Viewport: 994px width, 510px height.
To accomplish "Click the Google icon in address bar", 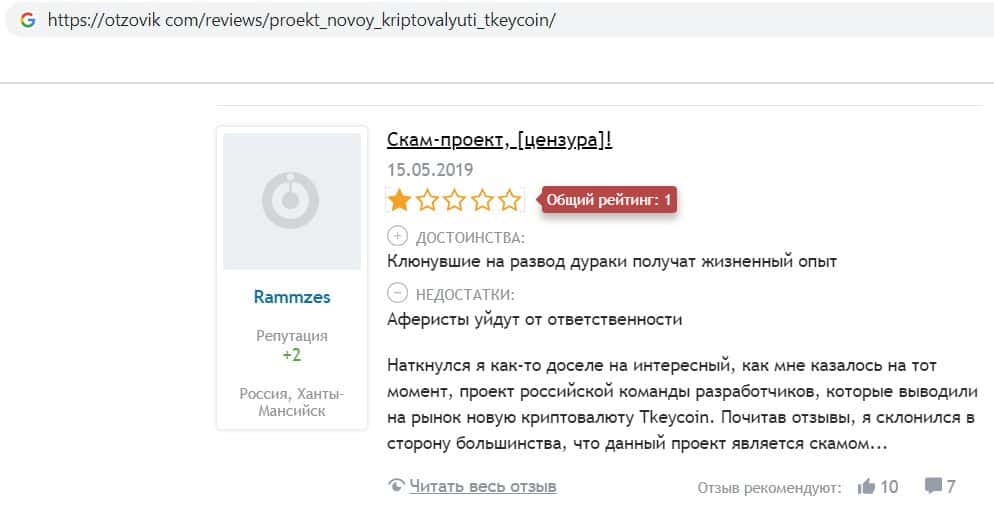I will pos(27,20).
